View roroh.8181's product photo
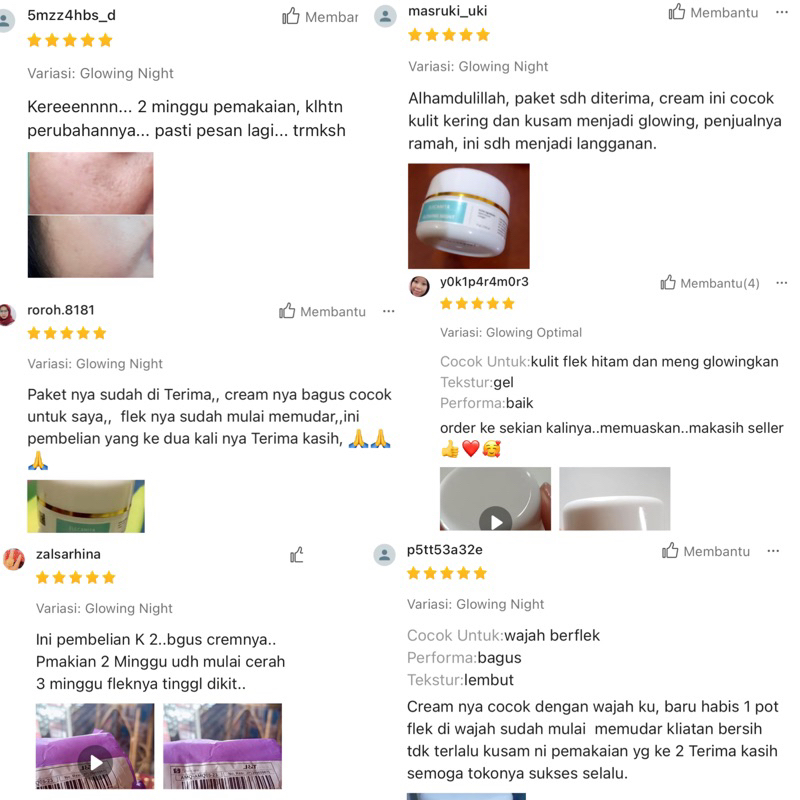800x800 pixels. [x=86, y=506]
